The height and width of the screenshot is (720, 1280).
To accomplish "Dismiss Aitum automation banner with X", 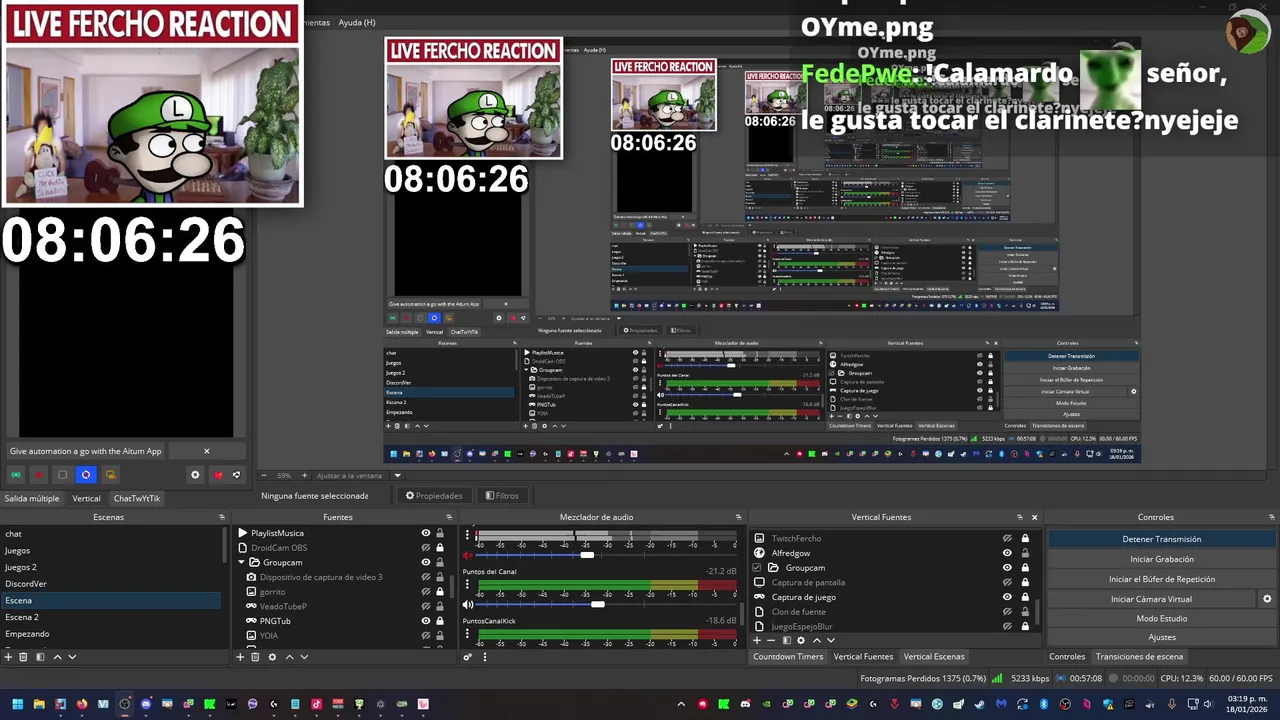I will [207, 451].
